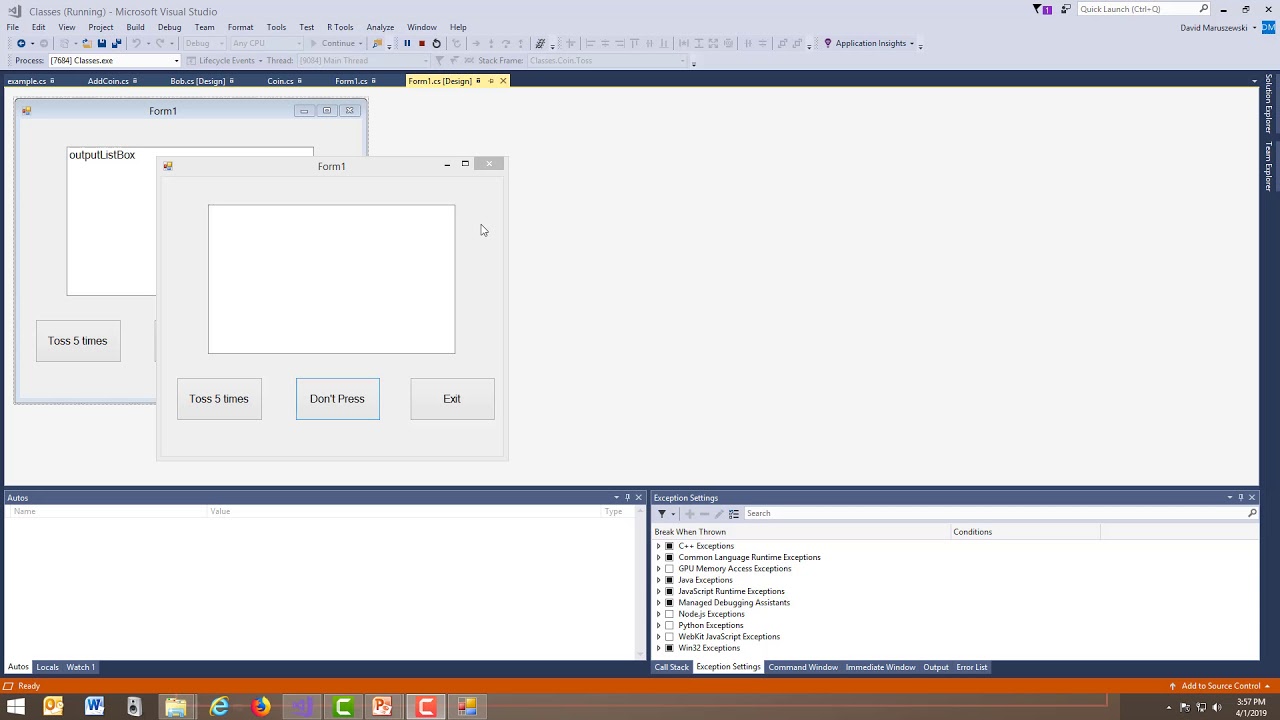This screenshot has height=720, width=1280.
Task: Click the empty list box in running Form1
Action: [x=331, y=279]
